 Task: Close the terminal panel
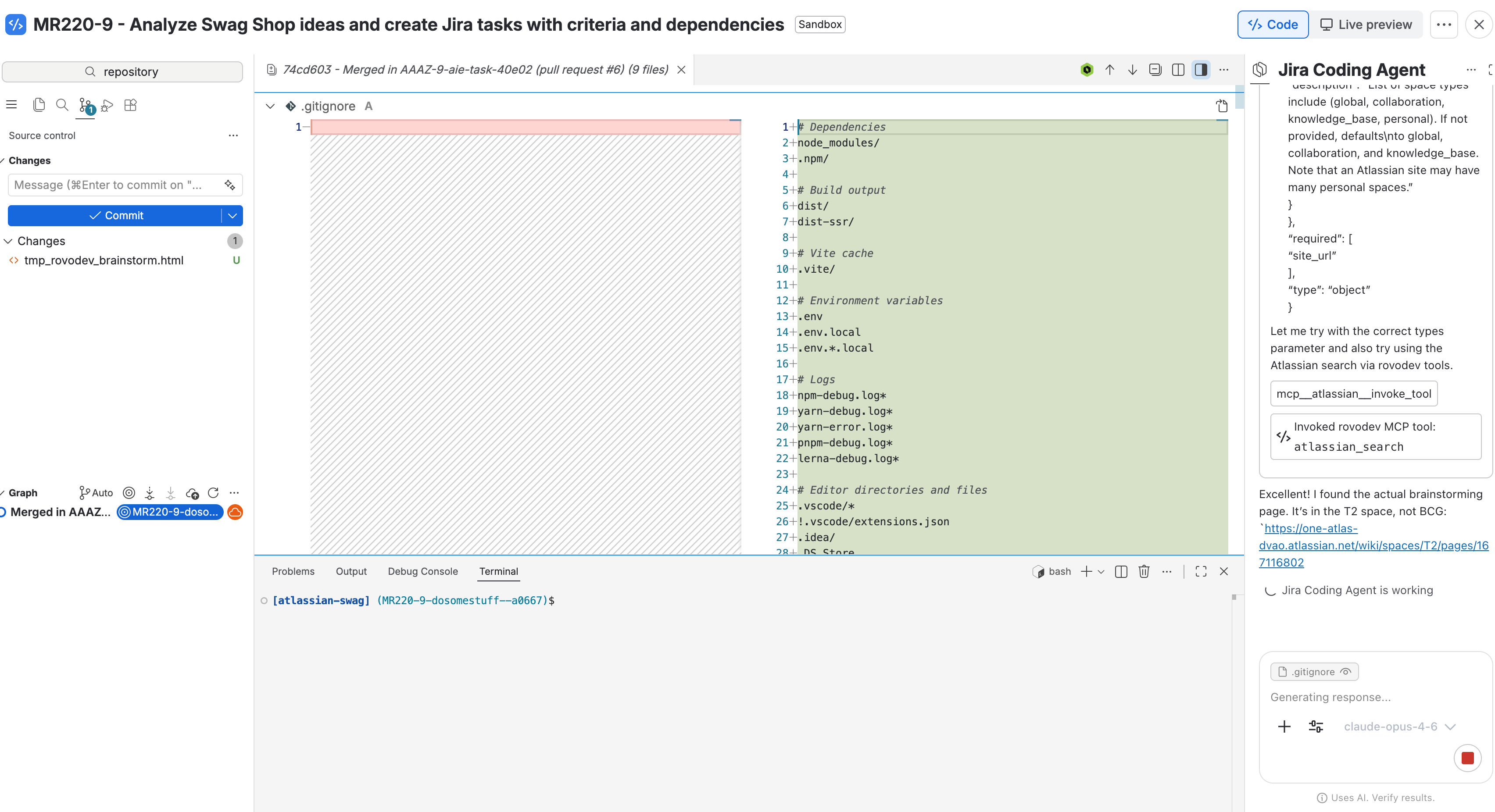point(1224,572)
